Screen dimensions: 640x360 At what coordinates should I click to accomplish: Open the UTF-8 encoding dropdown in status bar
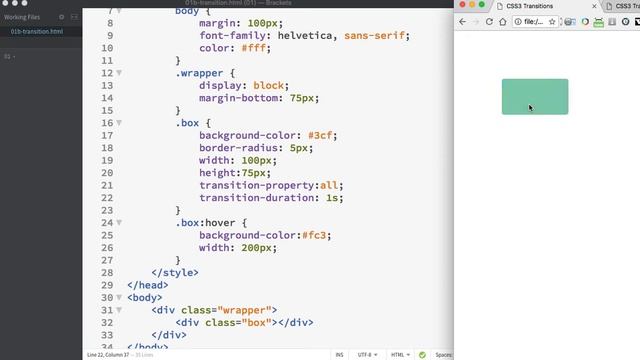point(367,355)
